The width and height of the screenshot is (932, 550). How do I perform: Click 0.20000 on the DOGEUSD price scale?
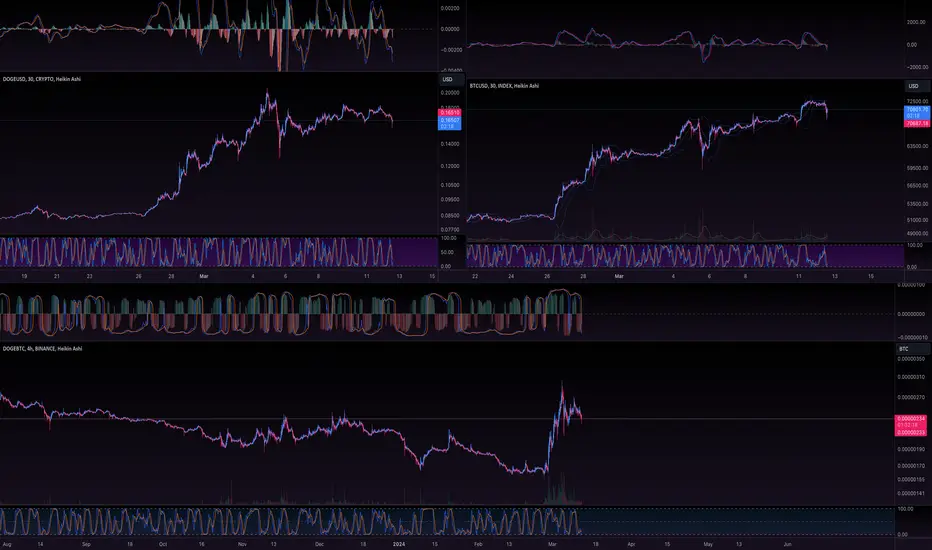450,93
